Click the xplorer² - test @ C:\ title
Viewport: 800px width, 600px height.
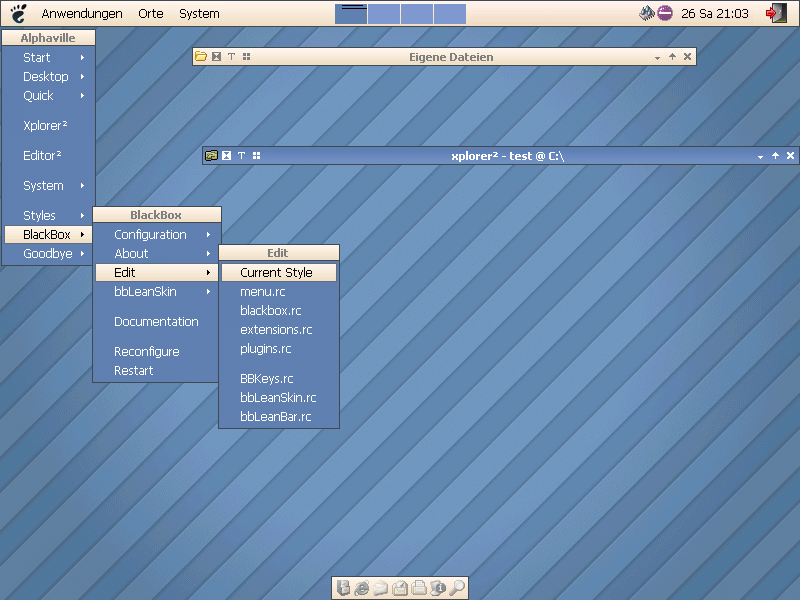508,156
